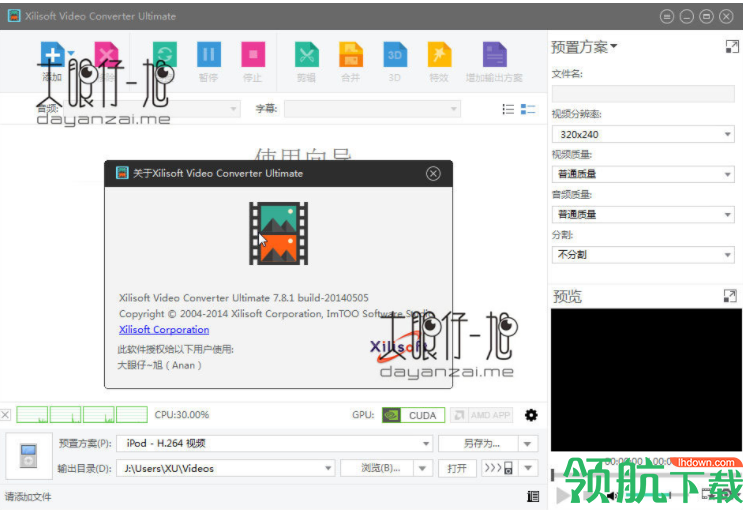Open the gear settings icon

(531, 415)
